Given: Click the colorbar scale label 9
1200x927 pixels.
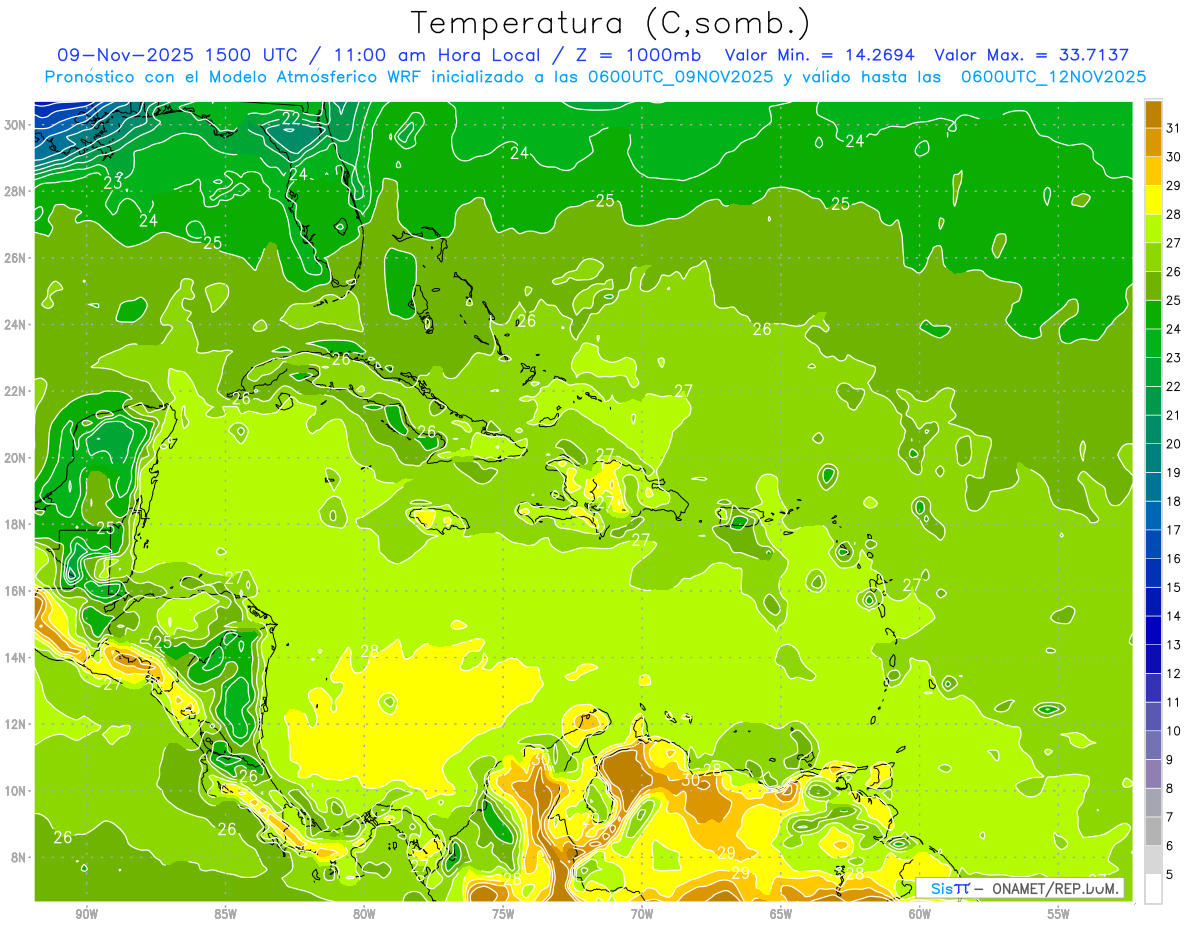Looking at the screenshot, I should pyautogui.click(x=1171, y=760).
